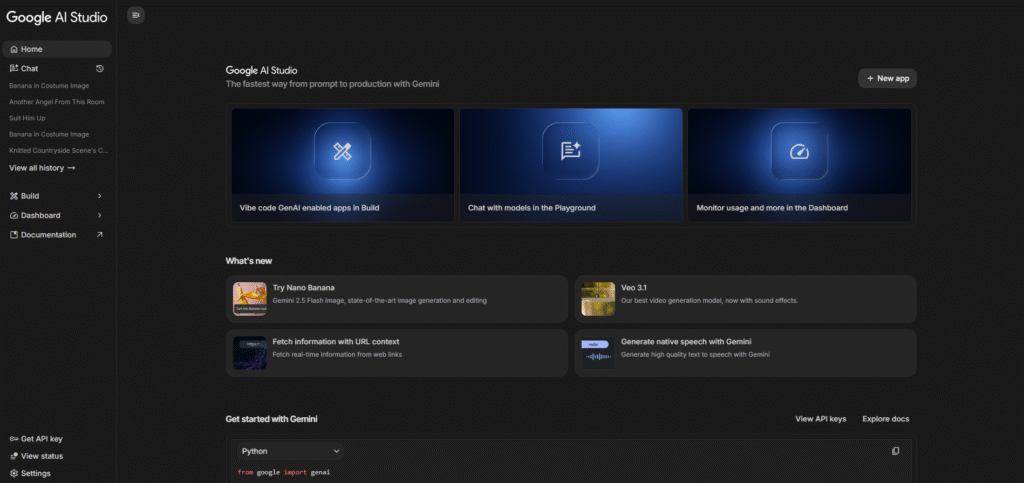
Task: Expand the Build submenu chevron
Action: [x=99, y=196]
